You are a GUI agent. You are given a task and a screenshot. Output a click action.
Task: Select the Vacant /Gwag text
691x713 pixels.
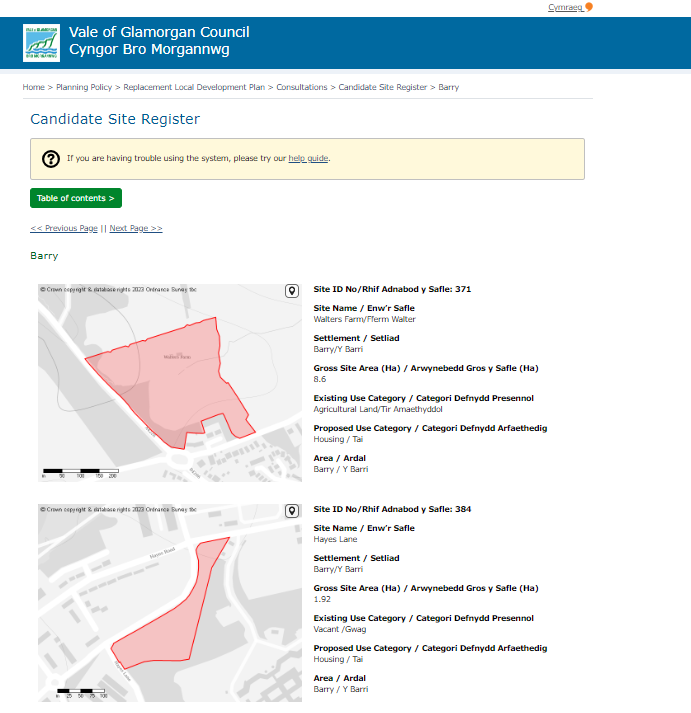coord(340,629)
